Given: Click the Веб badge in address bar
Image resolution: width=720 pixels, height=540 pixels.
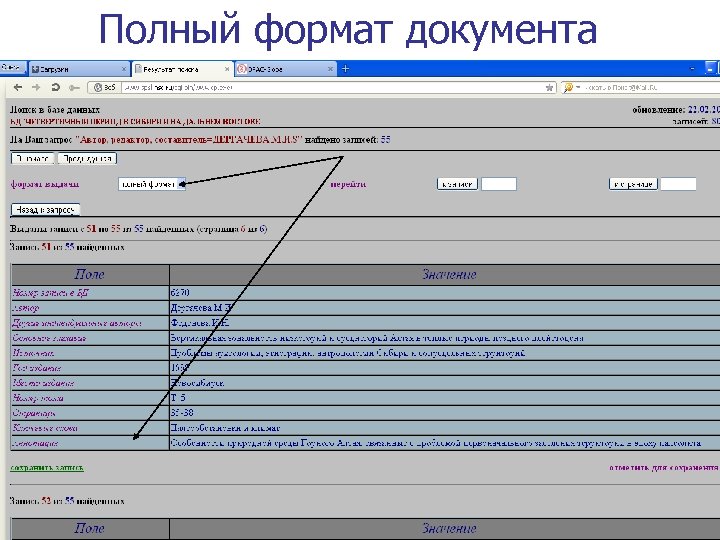Looking at the screenshot, I should (104, 87).
